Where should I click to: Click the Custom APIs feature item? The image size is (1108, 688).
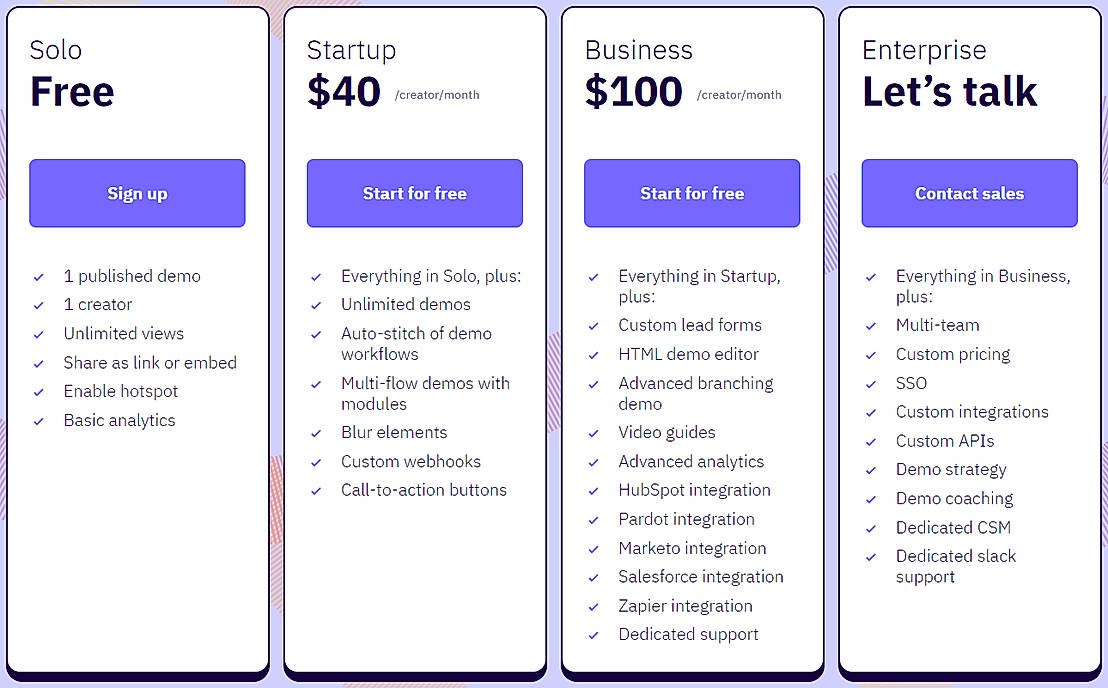tap(944, 441)
